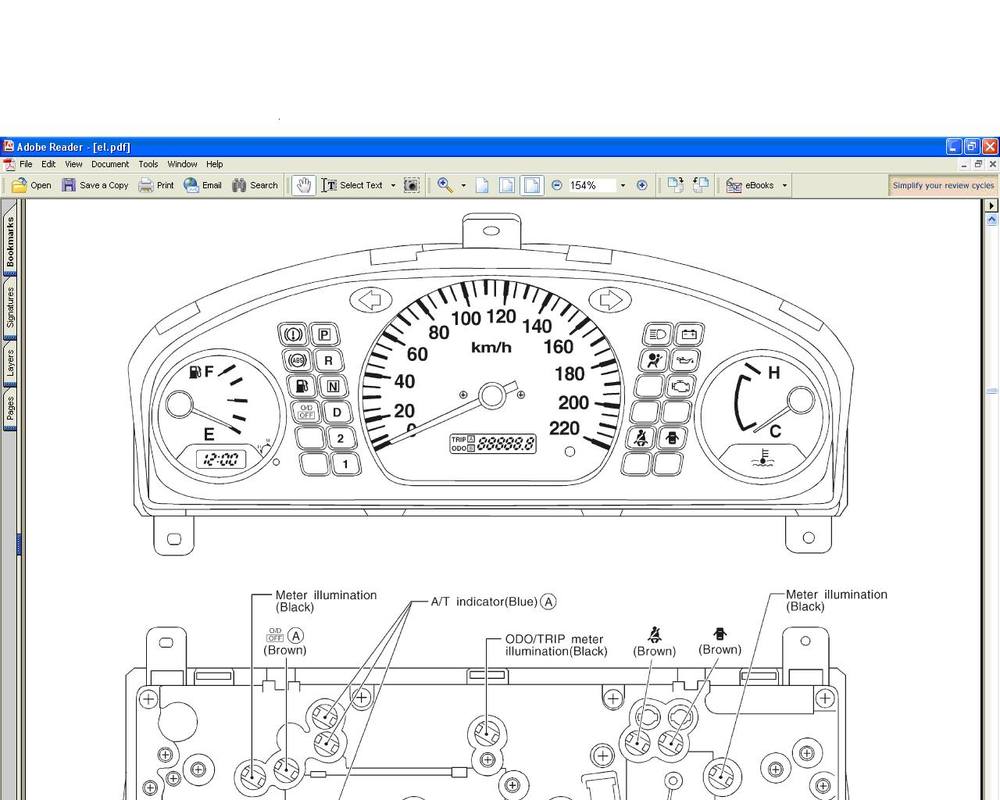1000x800 pixels.
Task: Click the 'km/h' label on speedometer
Action: (491, 347)
